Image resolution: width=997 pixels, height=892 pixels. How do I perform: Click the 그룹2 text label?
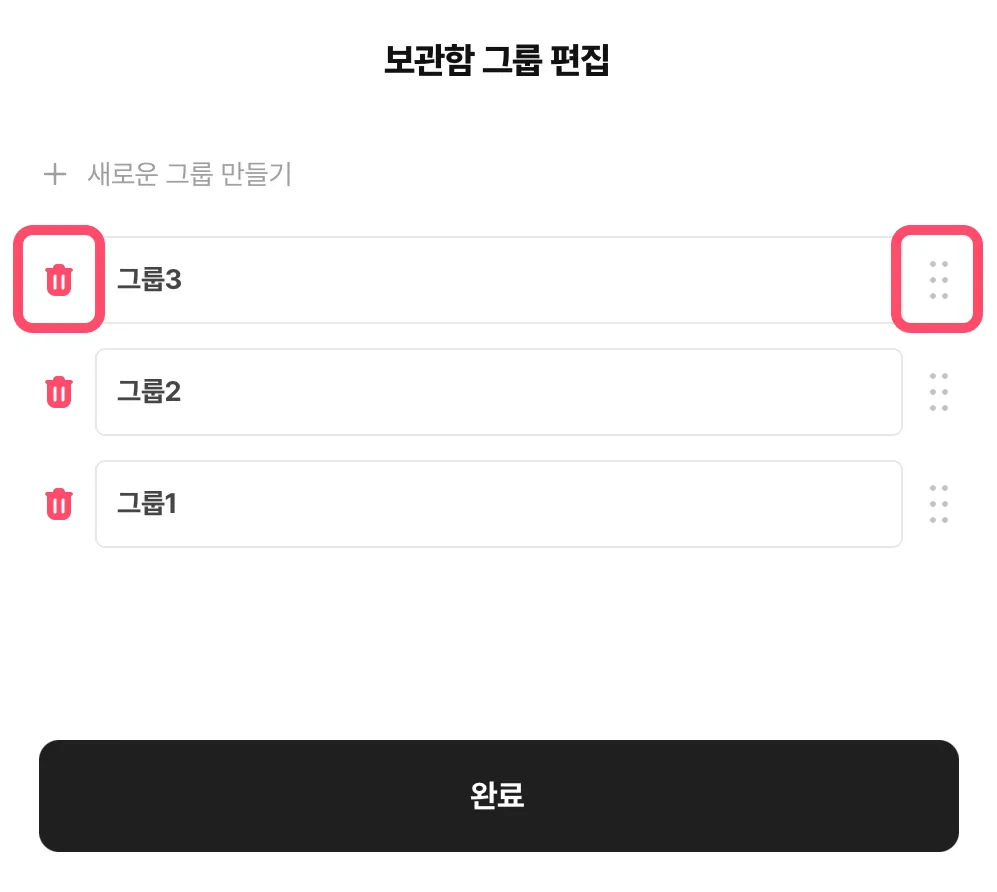click(149, 392)
